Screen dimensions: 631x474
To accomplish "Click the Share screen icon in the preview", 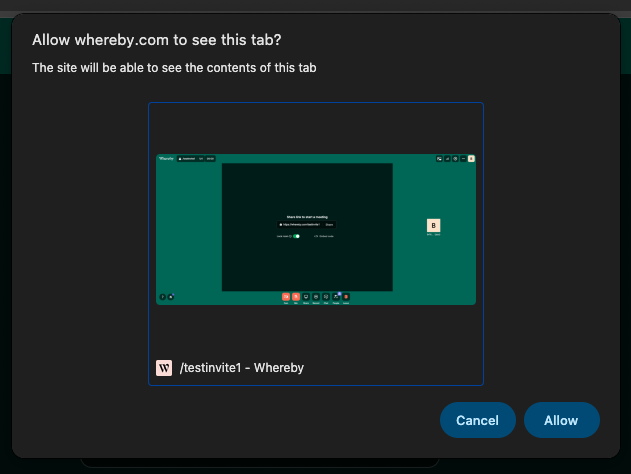I will 306,297.
